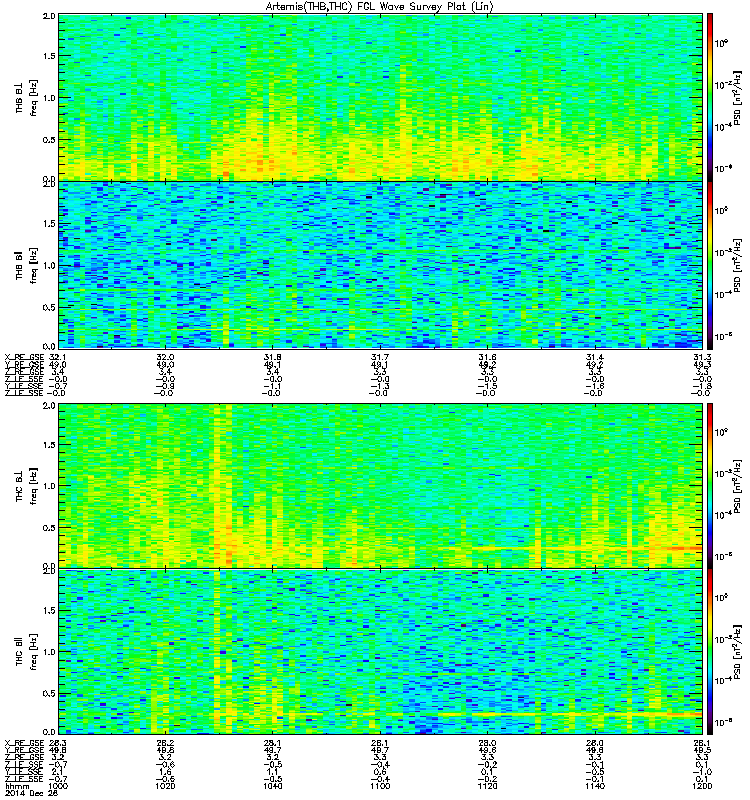
Task: Click the "1.0" frequency tick of the THB B-parallel panel
Action: [x=49, y=266]
